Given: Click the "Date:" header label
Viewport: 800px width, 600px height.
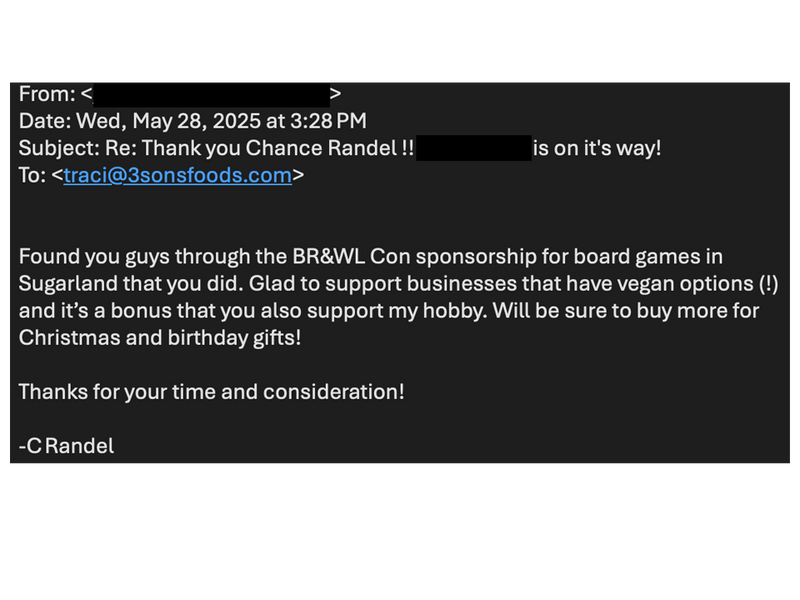Looking at the screenshot, I should 45,122.
